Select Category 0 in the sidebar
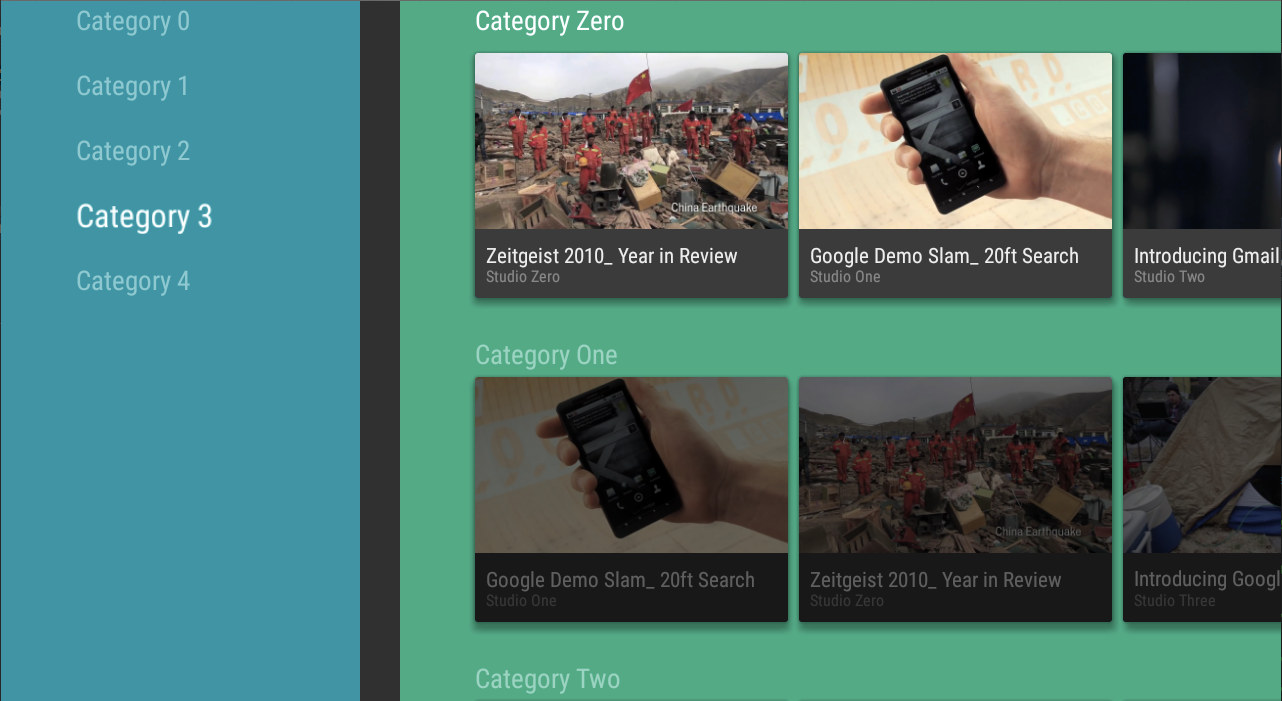Screen dimensions: 1282x701 pyautogui.click(x=133, y=21)
